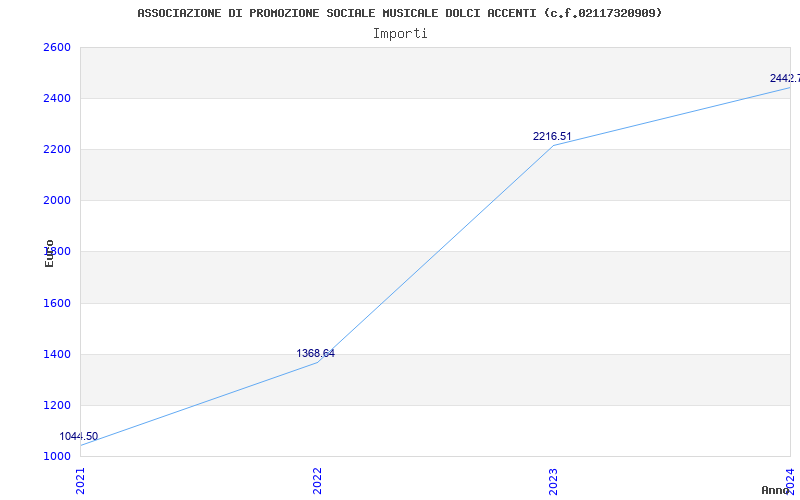The height and width of the screenshot is (500, 800).
Task: Click the 2600 y-axis value
Action: pos(57,47)
